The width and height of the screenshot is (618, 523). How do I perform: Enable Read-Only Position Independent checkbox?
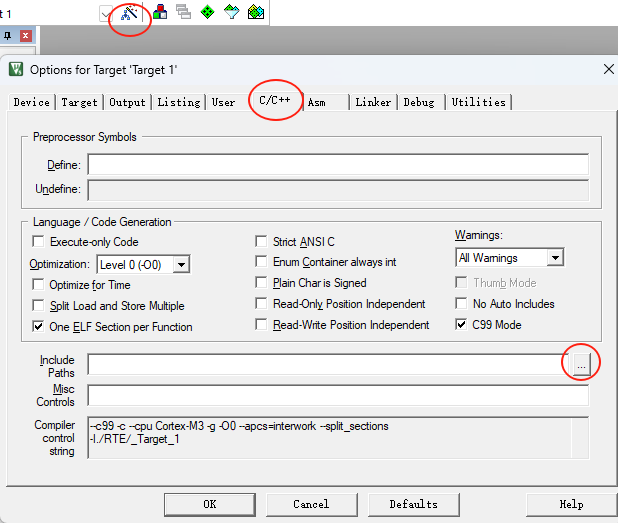tap(261, 303)
